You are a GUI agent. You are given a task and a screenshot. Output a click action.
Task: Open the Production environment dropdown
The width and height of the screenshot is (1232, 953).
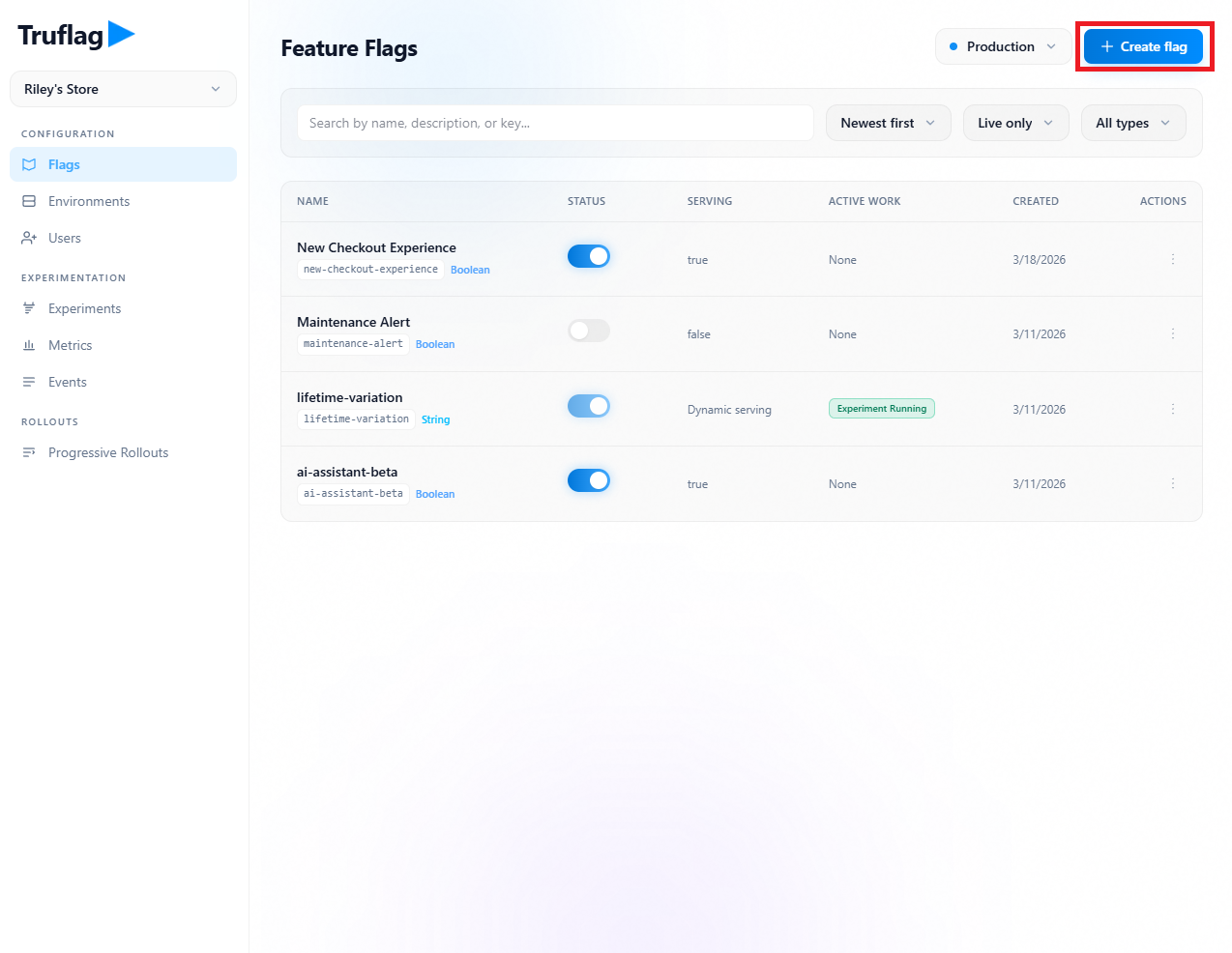point(1002,46)
